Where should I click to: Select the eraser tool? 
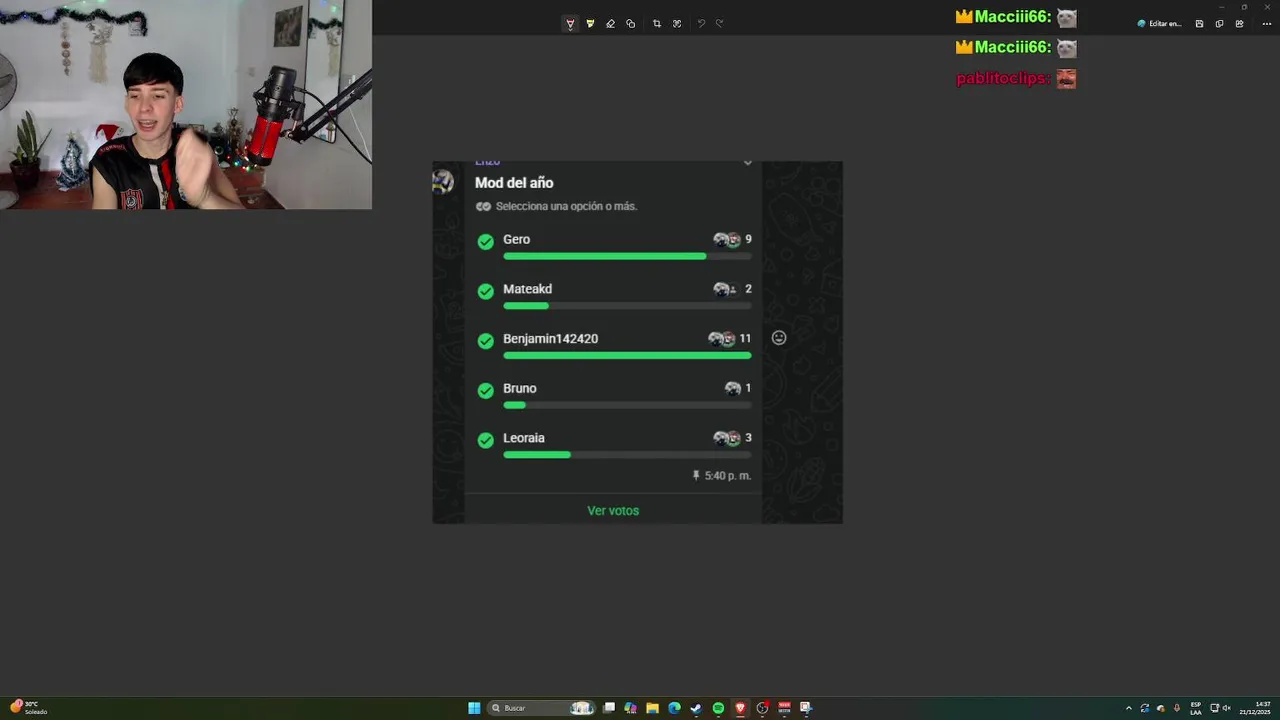coord(610,24)
